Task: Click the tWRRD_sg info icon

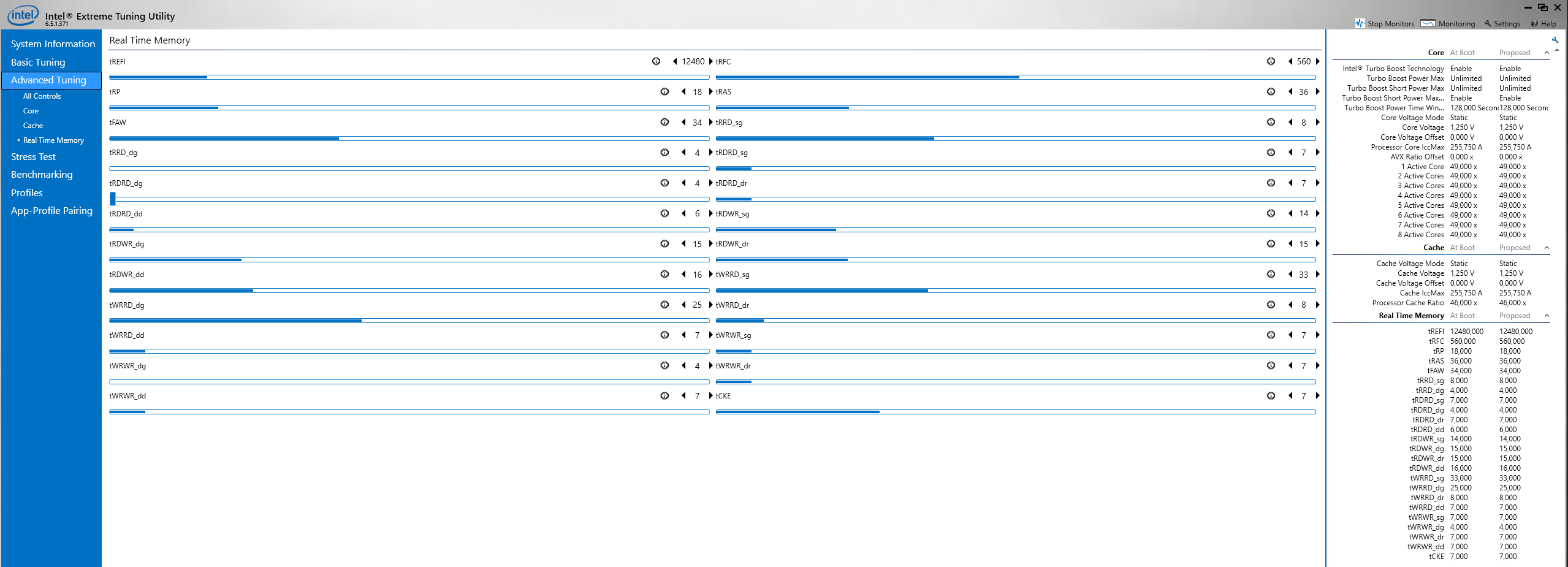Action: click(x=1271, y=274)
